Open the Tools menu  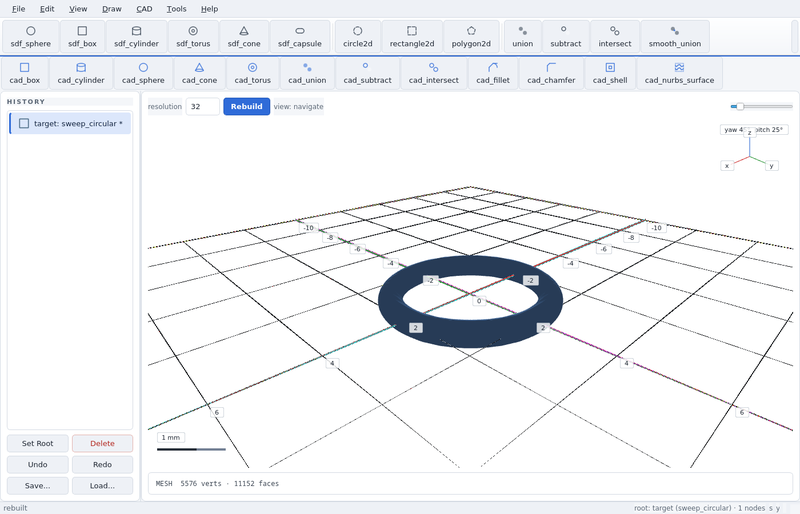tap(176, 9)
